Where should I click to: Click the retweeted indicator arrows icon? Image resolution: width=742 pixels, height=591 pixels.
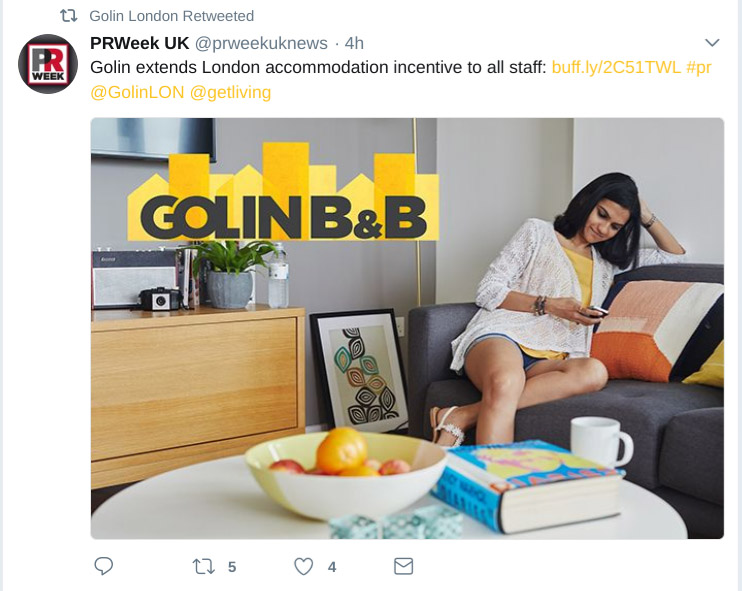[x=69, y=16]
